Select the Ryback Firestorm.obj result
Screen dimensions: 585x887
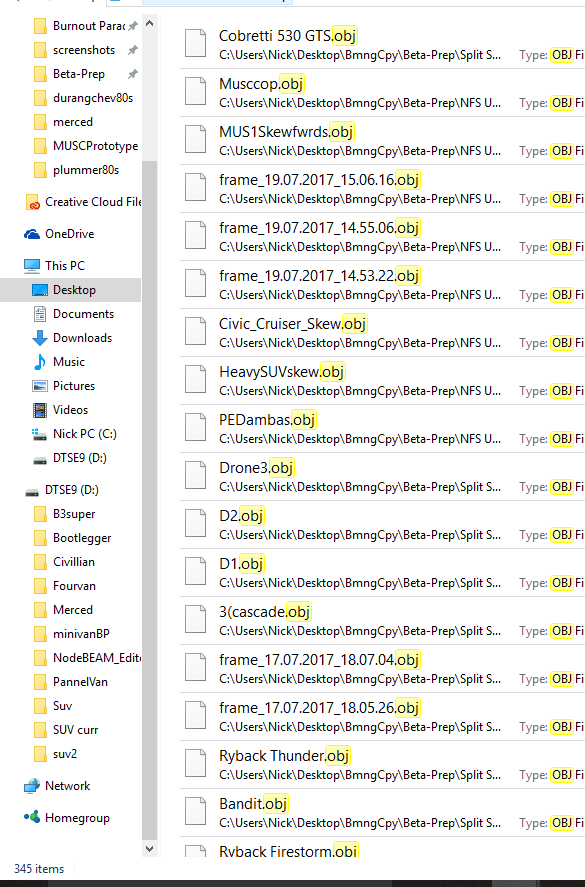point(382,847)
